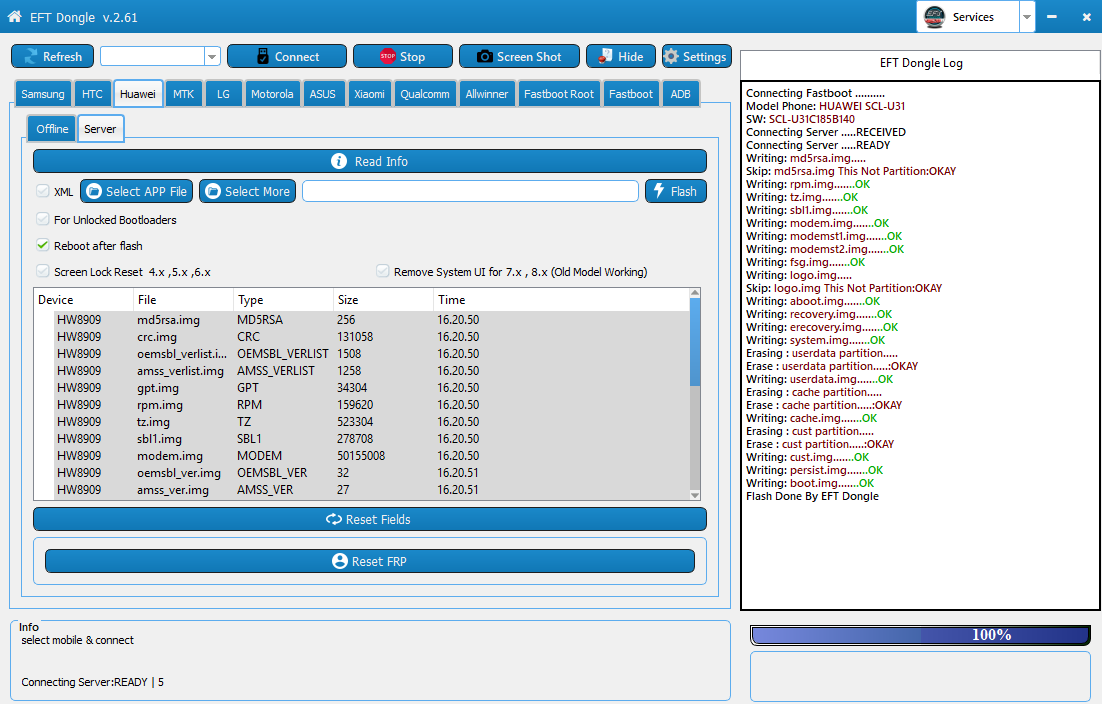Click the Read Info button
This screenshot has height=704, width=1102.
[369, 161]
